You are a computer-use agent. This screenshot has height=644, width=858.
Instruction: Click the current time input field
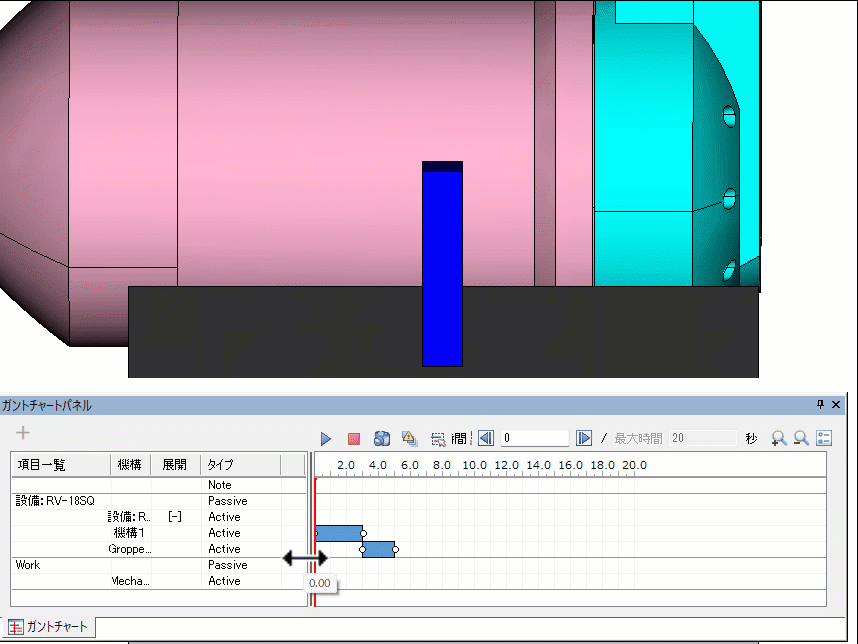coord(535,439)
